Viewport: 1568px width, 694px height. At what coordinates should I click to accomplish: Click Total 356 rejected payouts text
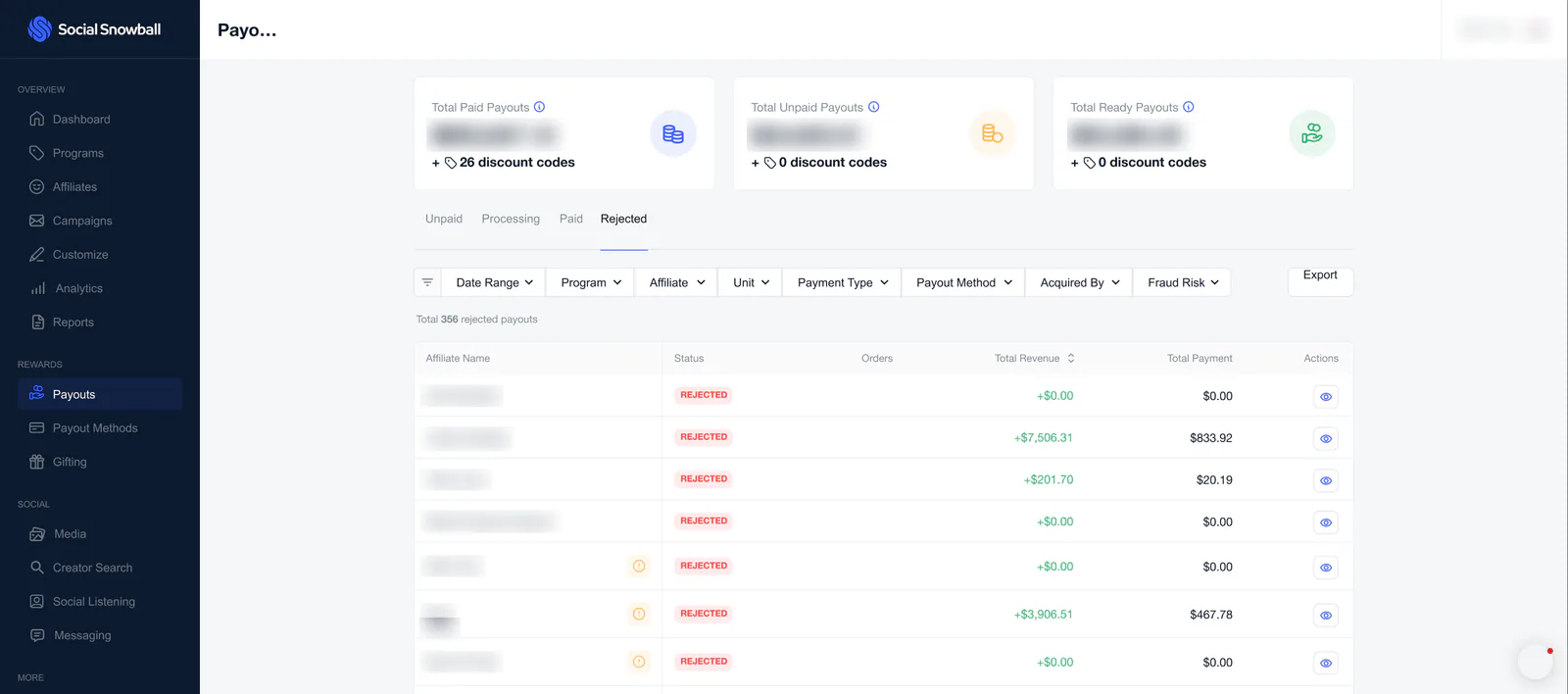476,320
